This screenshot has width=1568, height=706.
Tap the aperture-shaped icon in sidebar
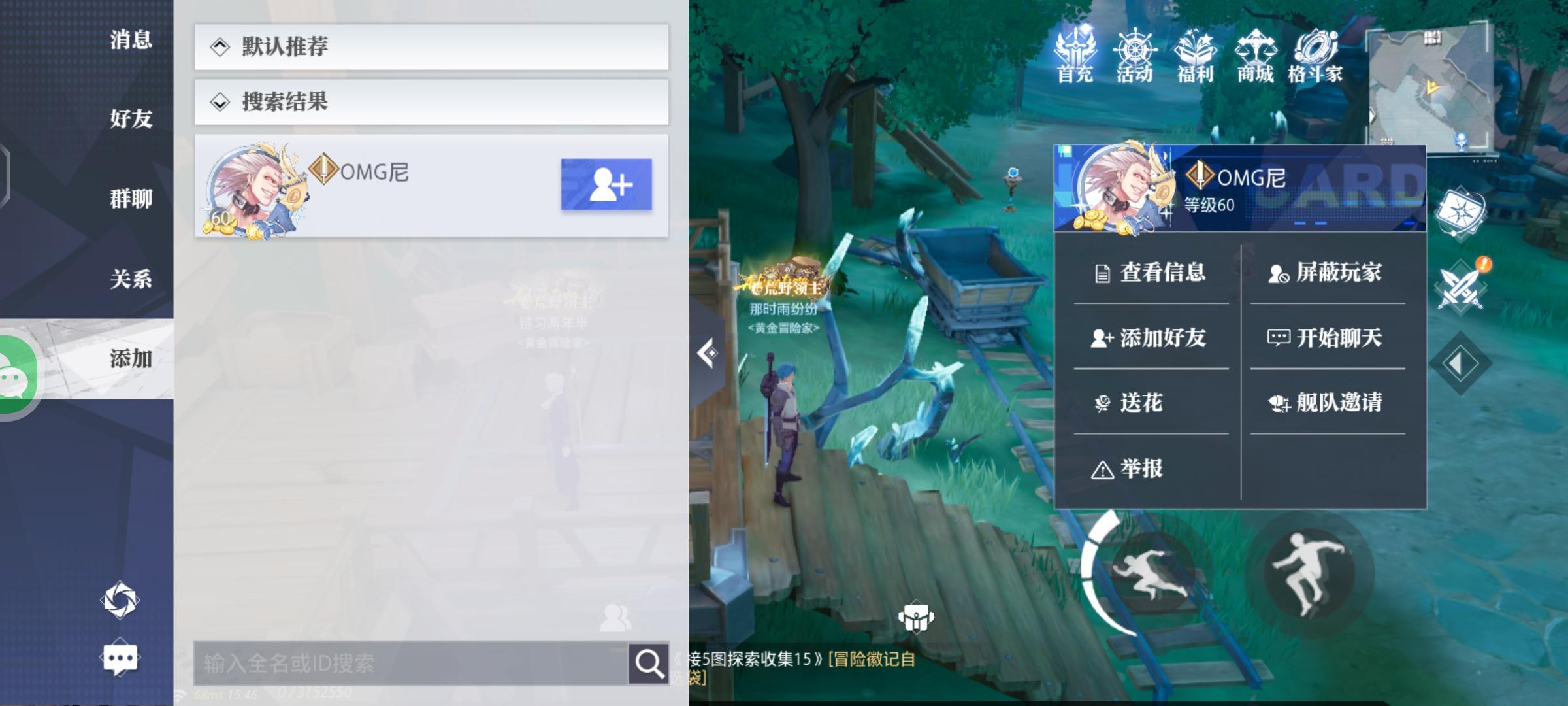(120, 600)
